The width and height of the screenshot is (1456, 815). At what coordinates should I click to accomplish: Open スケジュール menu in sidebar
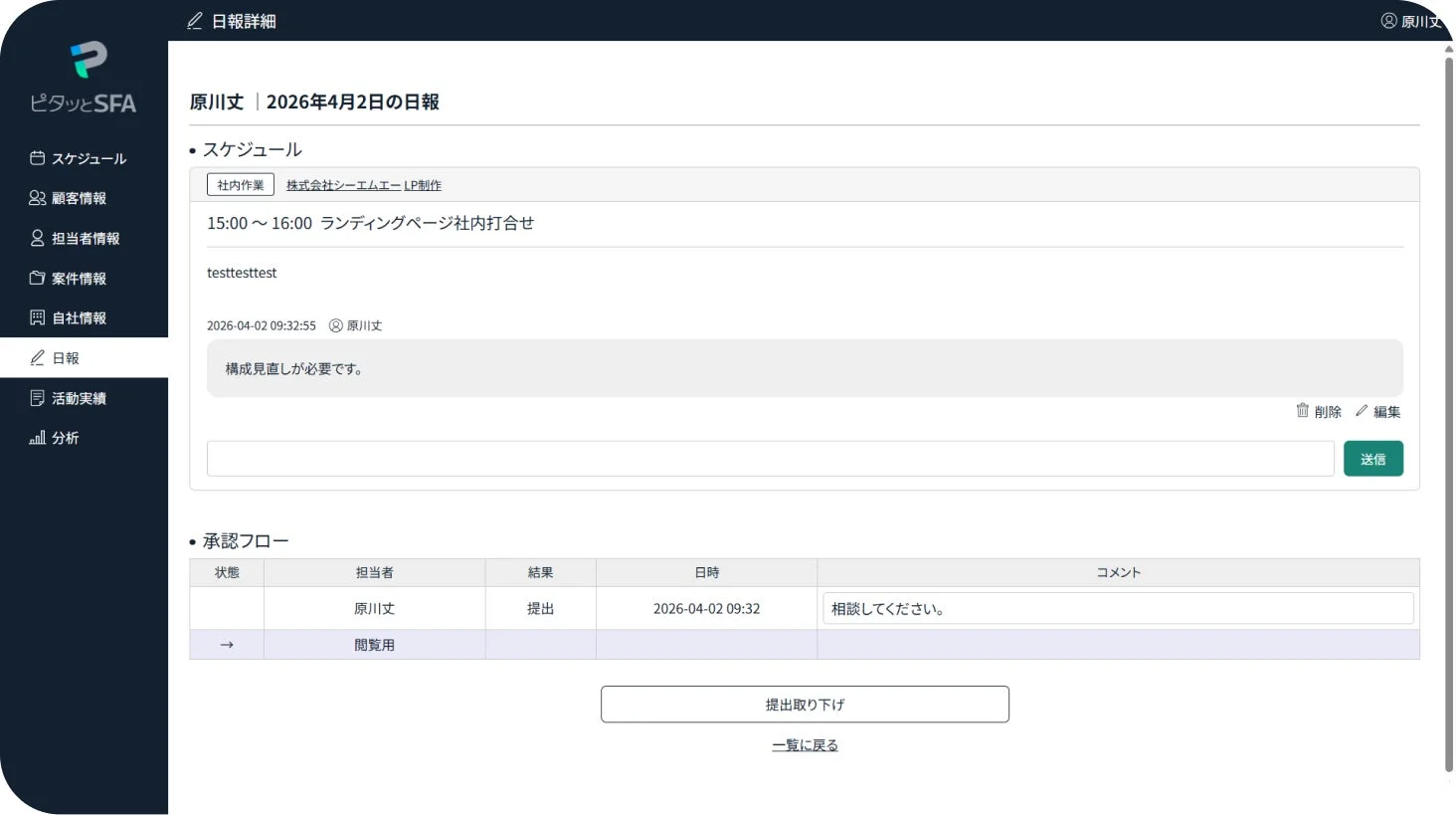coord(84,158)
